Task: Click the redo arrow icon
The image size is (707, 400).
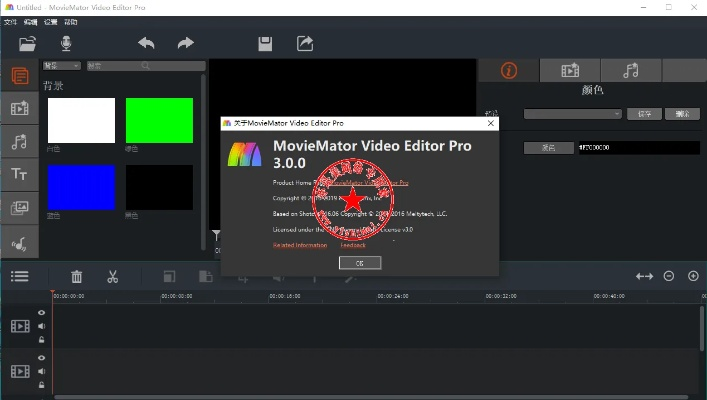Action: [185, 44]
